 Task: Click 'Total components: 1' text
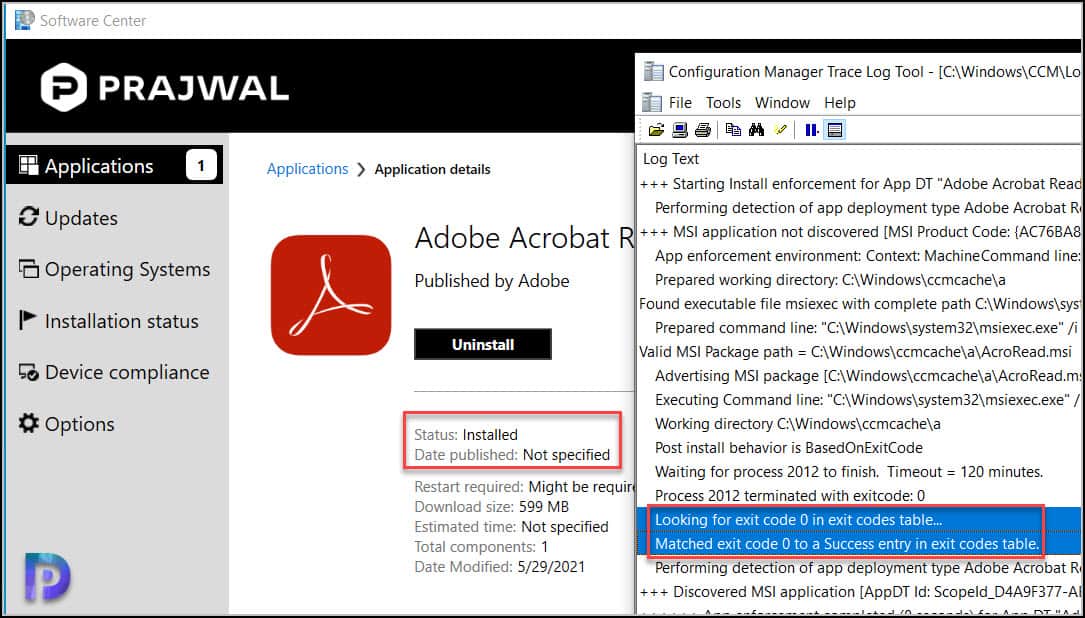pos(481,547)
